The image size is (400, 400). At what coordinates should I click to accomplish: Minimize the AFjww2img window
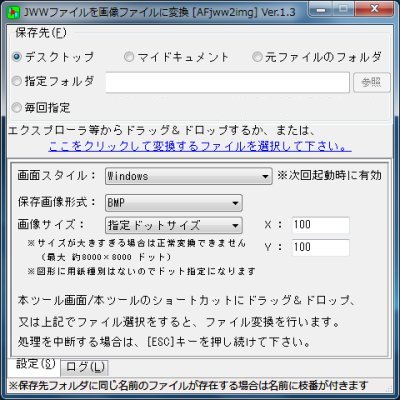click(321, 9)
